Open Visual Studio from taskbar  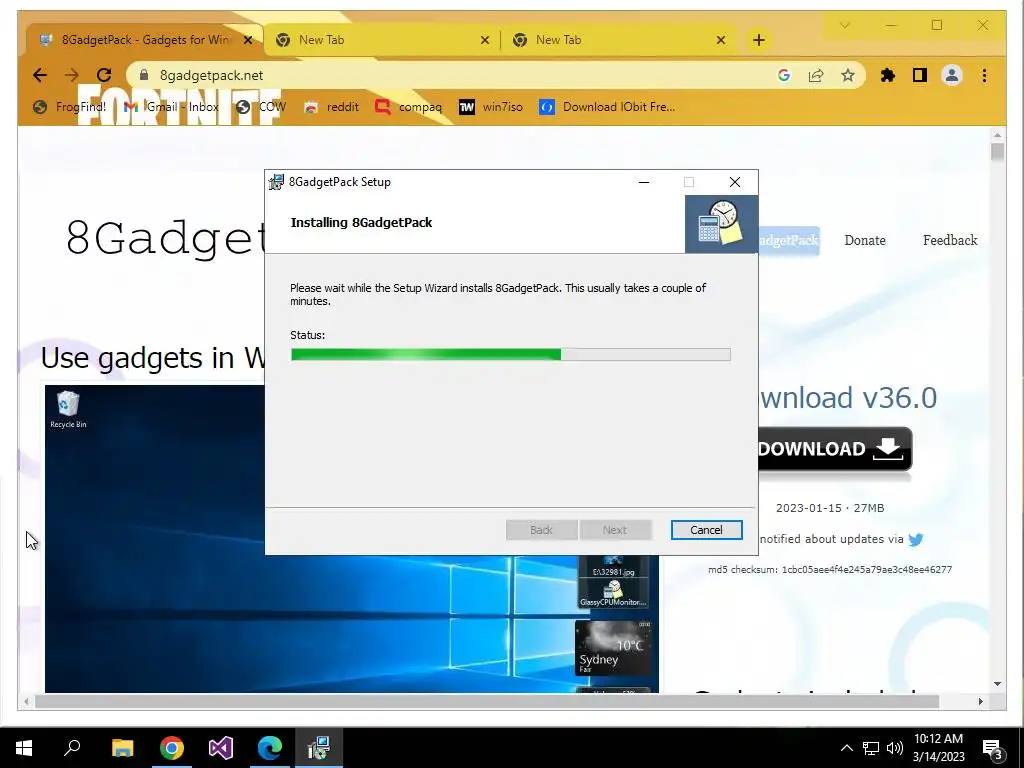coord(221,748)
